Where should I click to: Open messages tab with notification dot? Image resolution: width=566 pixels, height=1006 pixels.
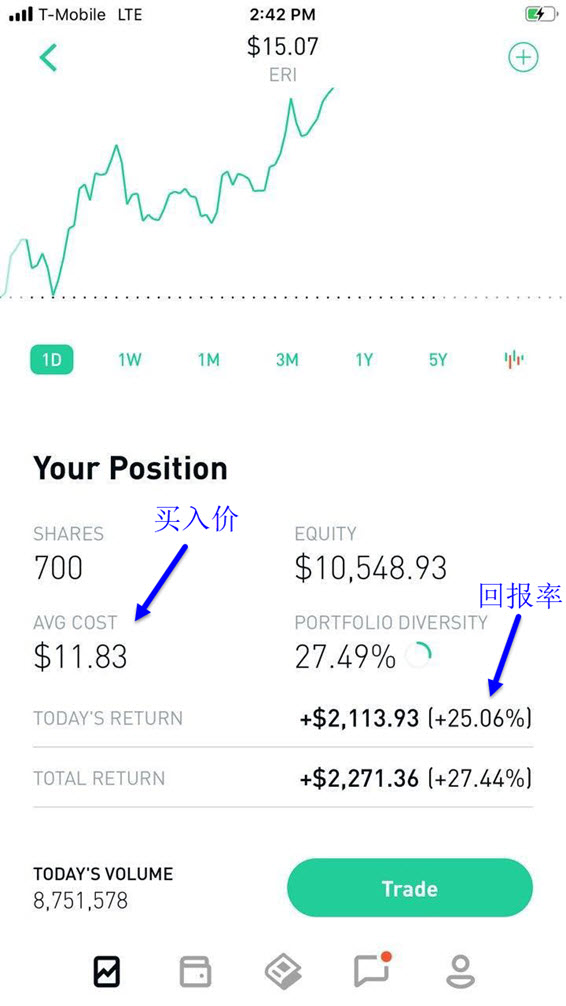[x=372, y=969]
